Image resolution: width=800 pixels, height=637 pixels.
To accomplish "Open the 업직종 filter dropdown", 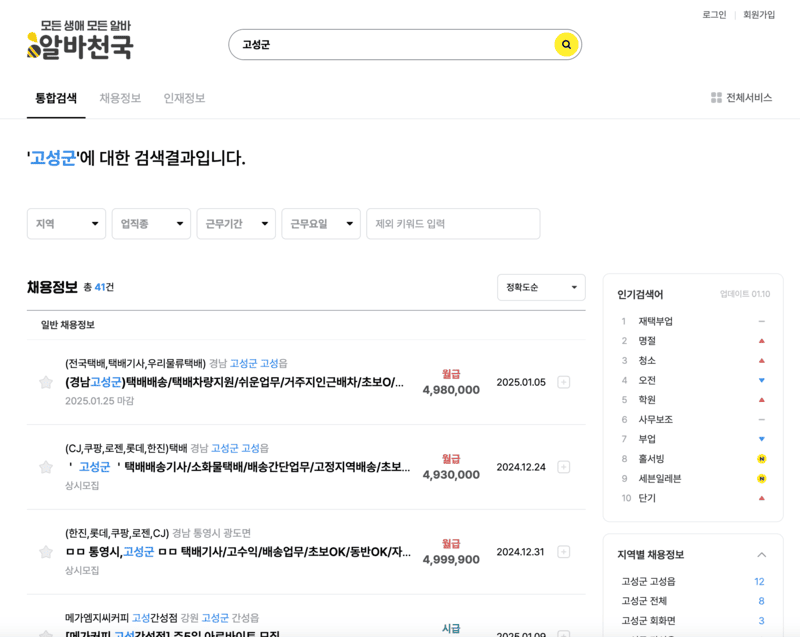I will [151, 223].
